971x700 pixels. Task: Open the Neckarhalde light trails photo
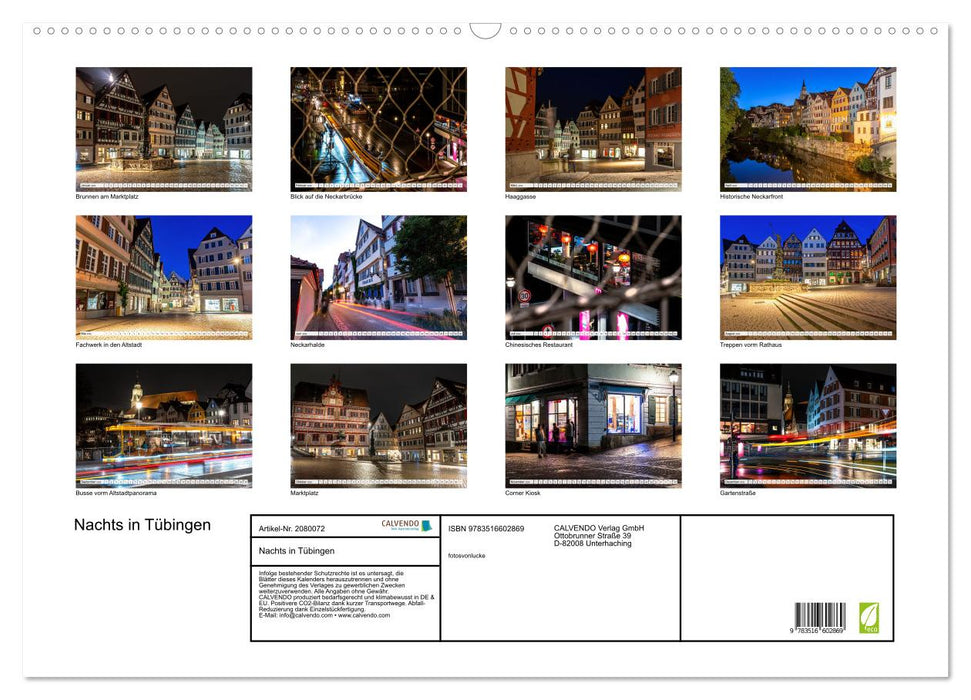click(x=378, y=277)
